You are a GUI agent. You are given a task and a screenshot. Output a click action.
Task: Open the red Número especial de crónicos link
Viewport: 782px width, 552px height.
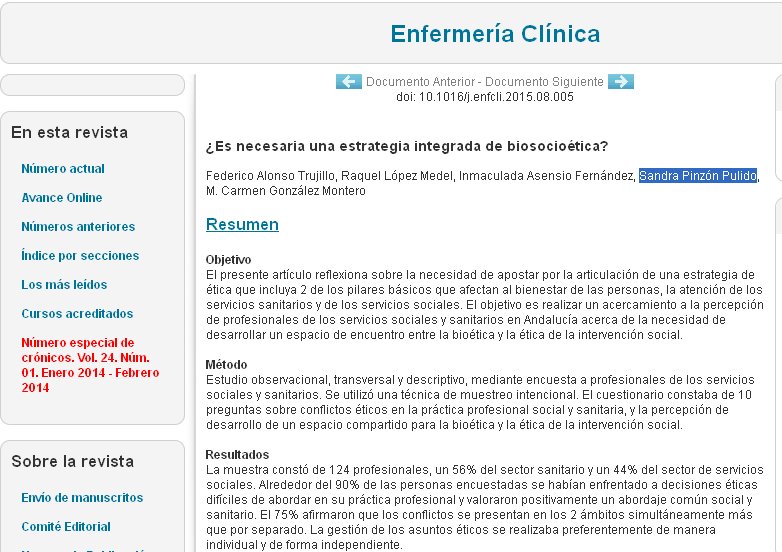tap(77, 364)
